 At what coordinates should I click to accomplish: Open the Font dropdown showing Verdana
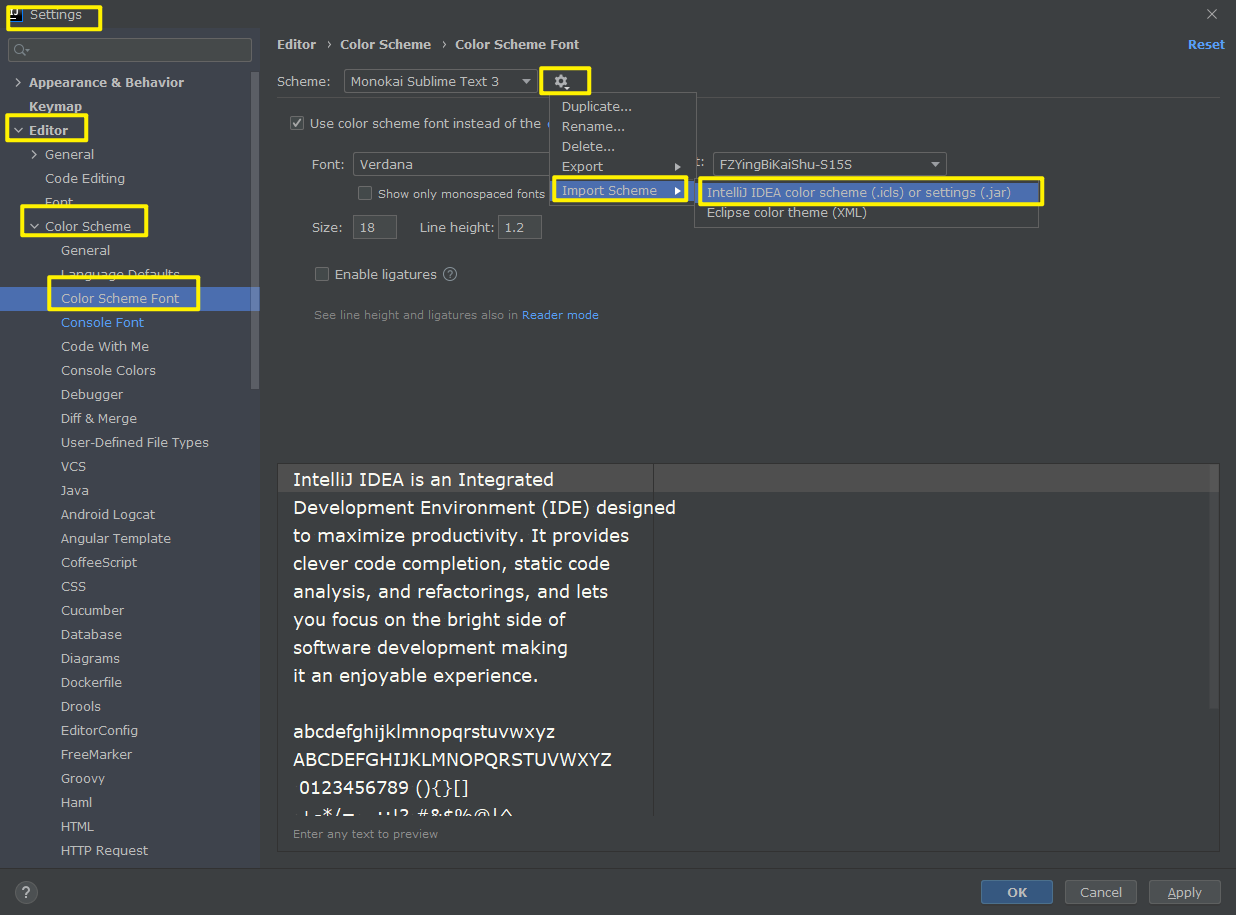pos(450,164)
